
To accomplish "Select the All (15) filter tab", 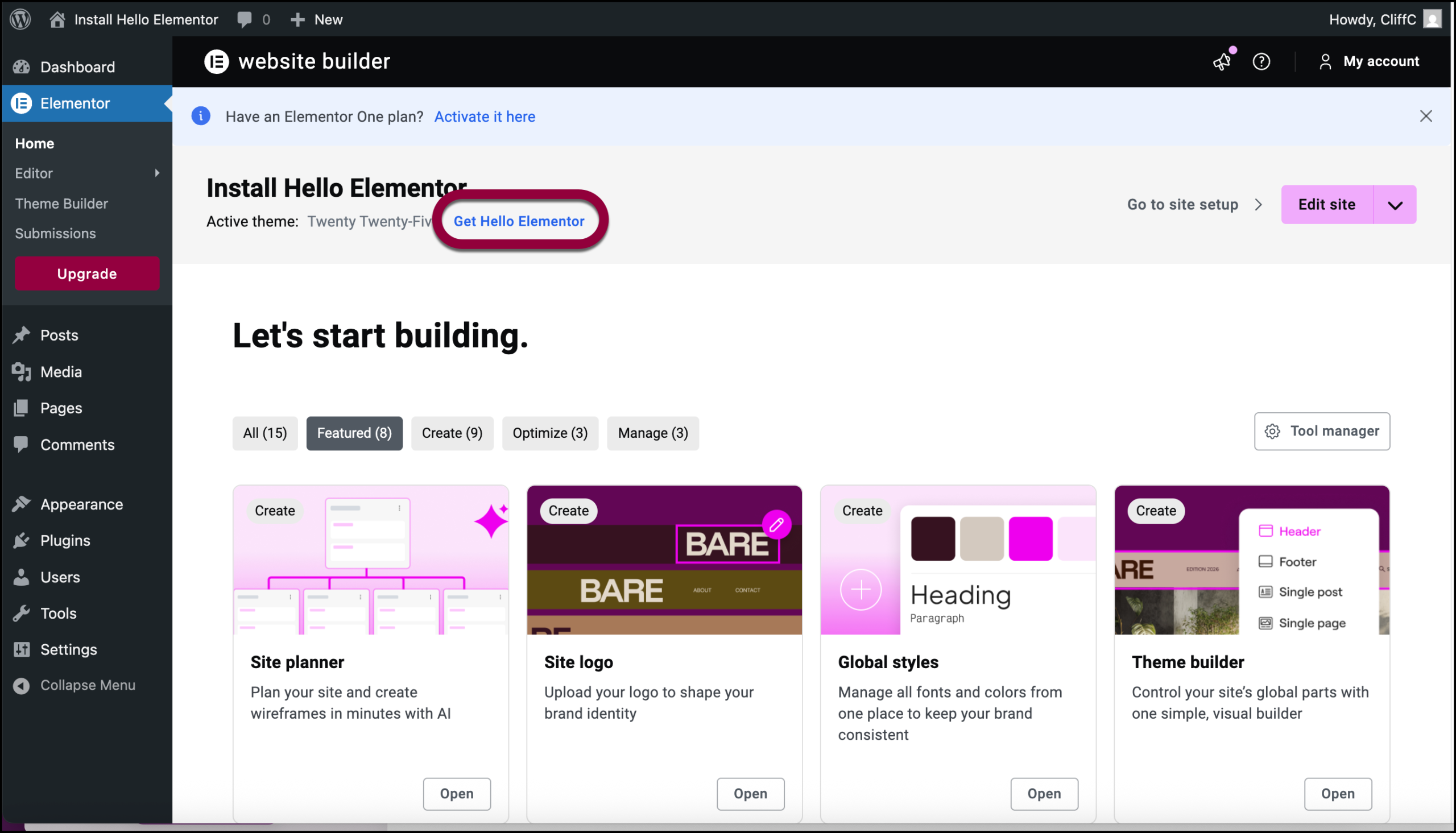I will pyautogui.click(x=265, y=433).
